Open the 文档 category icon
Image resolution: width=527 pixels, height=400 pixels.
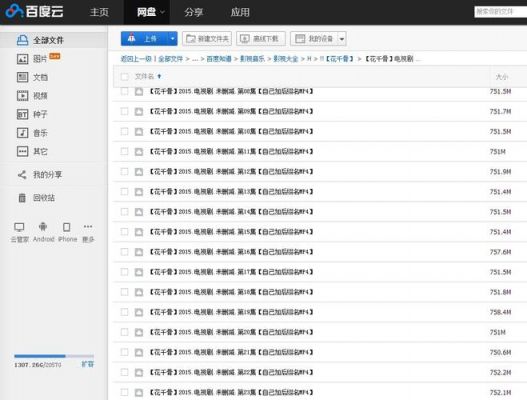[23, 77]
